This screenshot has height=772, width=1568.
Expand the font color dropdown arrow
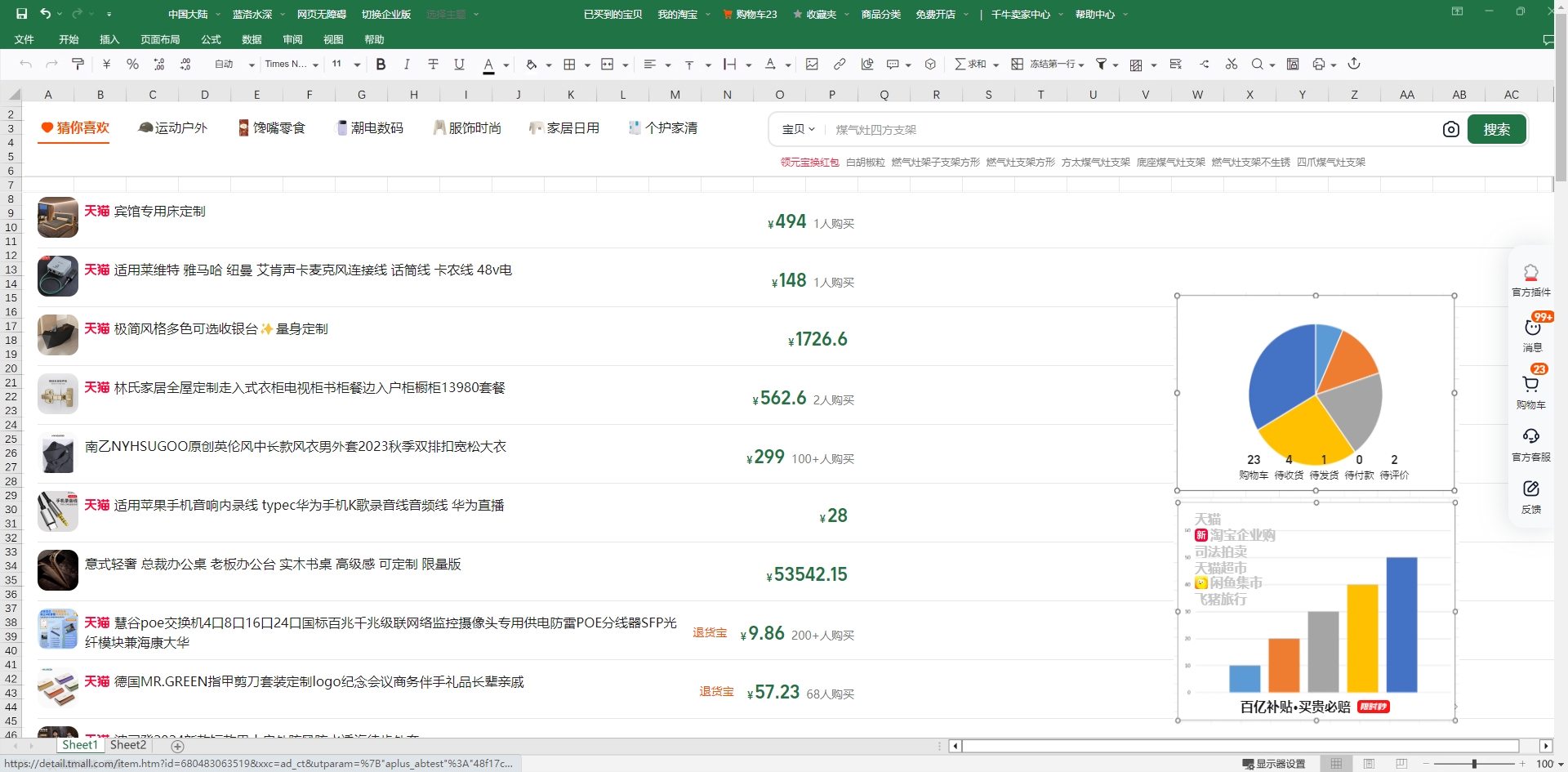(506, 65)
